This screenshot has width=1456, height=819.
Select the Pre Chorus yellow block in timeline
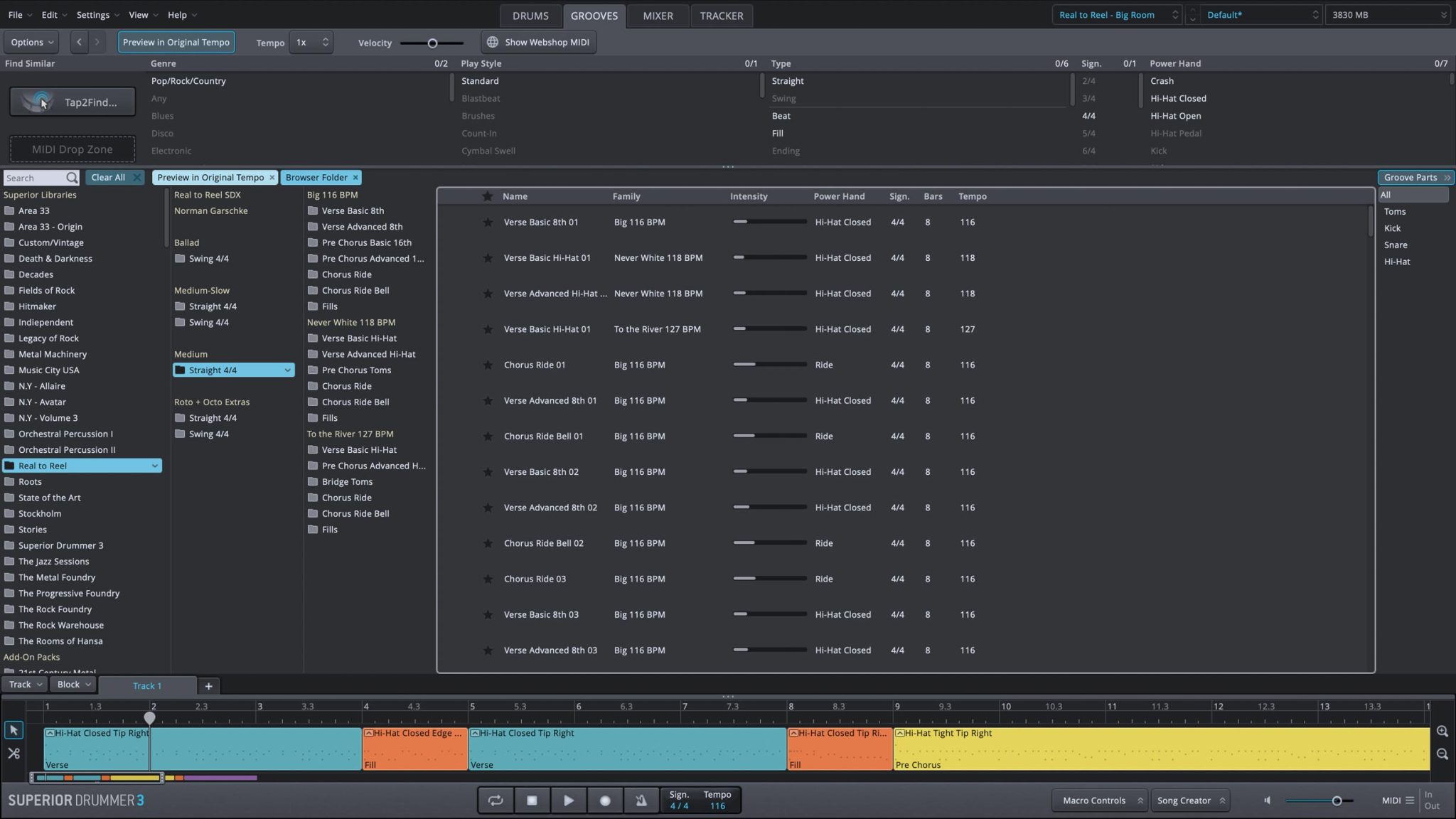(1162, 749)
